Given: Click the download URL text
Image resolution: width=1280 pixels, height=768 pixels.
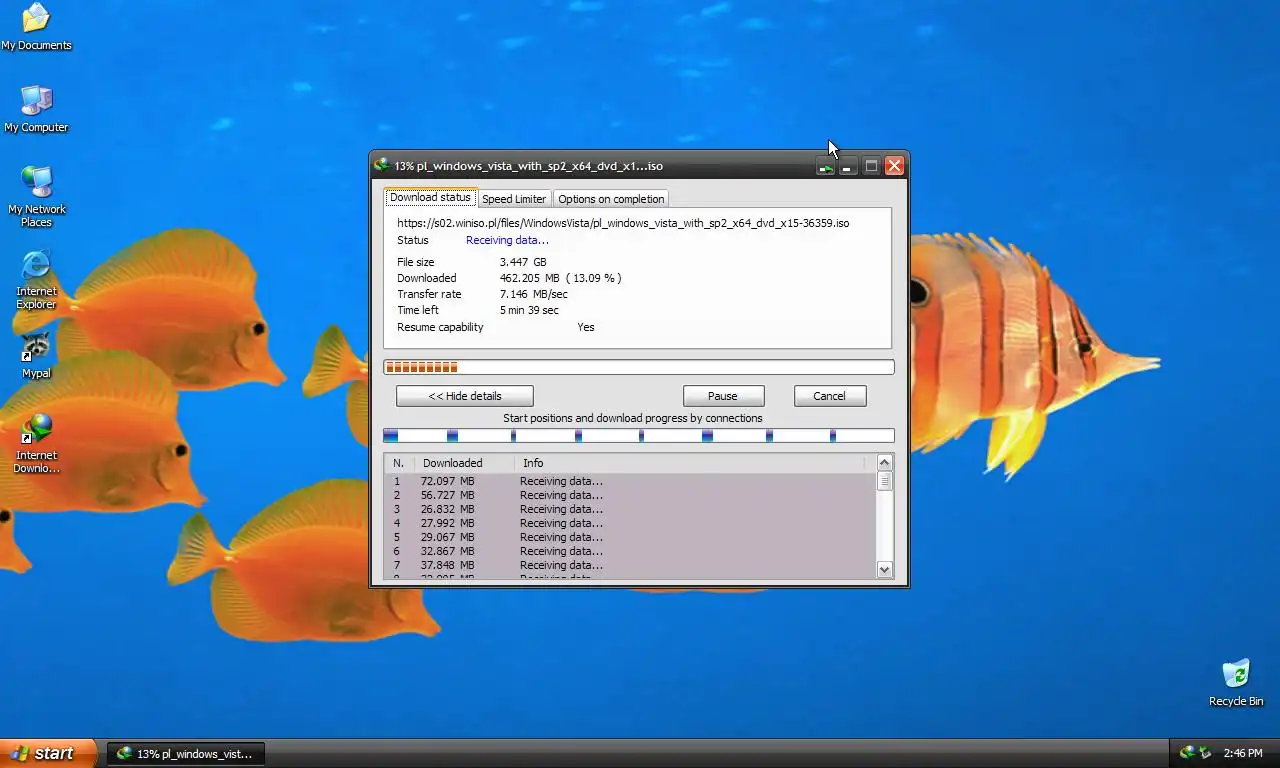Looking at the screenshot, I should click(x=623, y=223).
